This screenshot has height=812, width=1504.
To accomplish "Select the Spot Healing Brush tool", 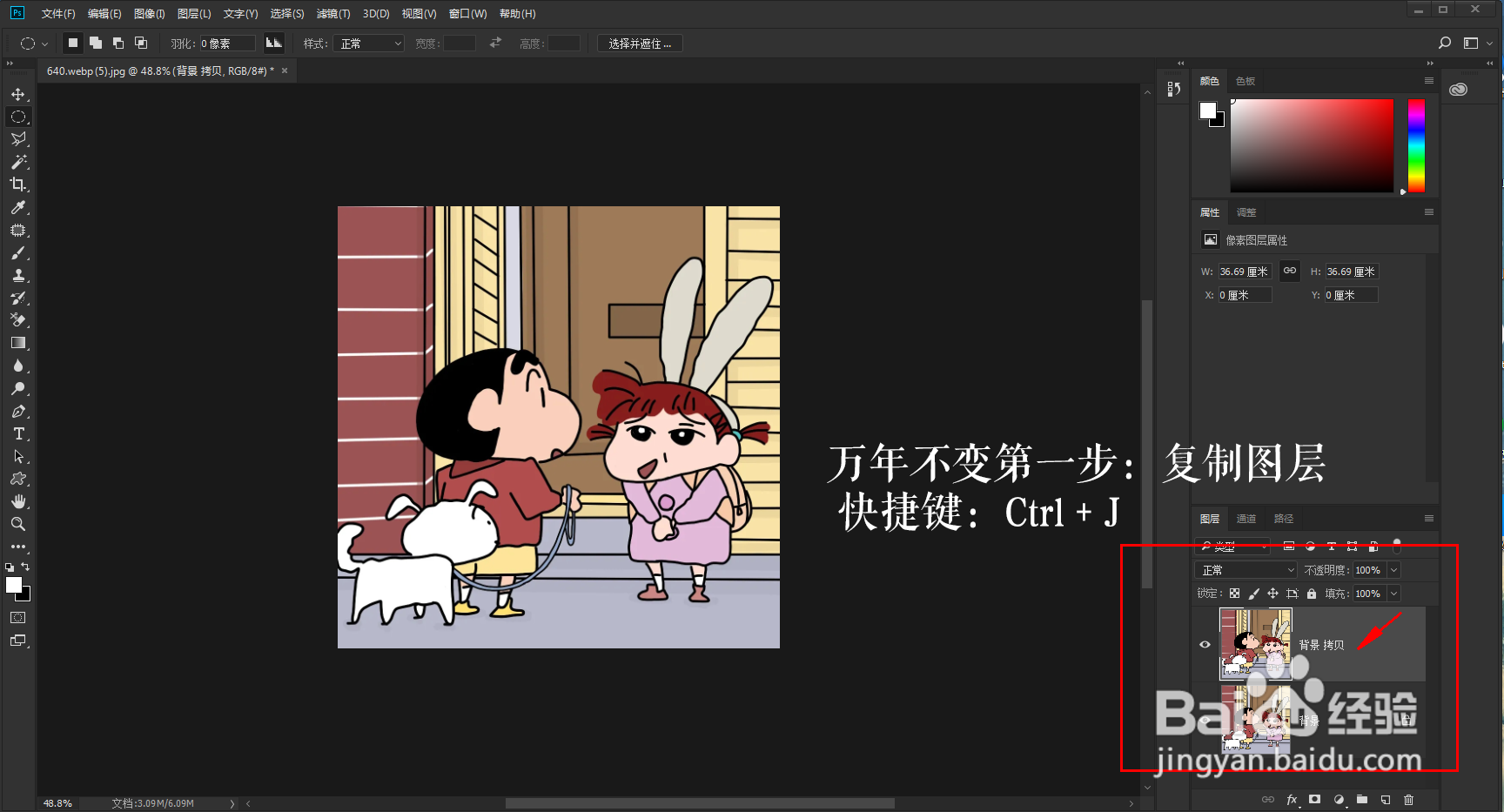I will 18,230.
